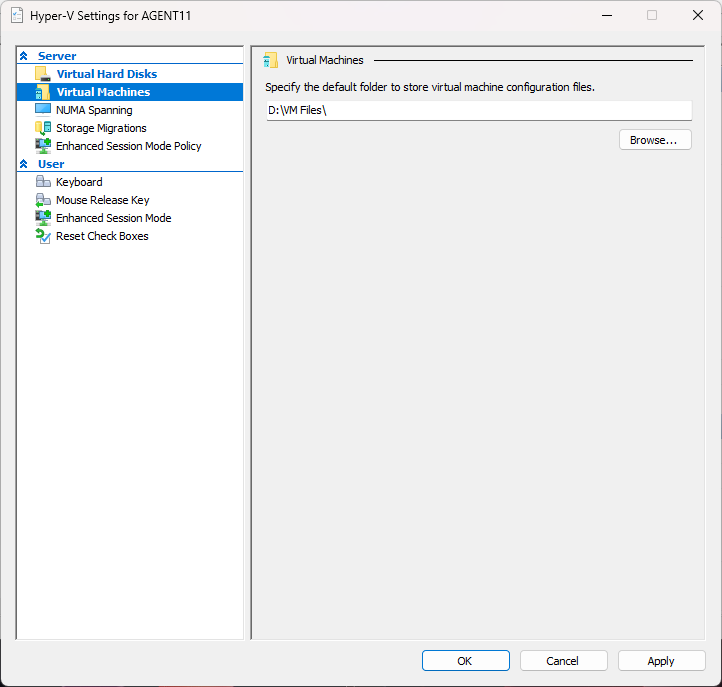This screenshot has width=722, height=687.
Task: Click the Reset Check Boxes icon
Action: (42, 236)
